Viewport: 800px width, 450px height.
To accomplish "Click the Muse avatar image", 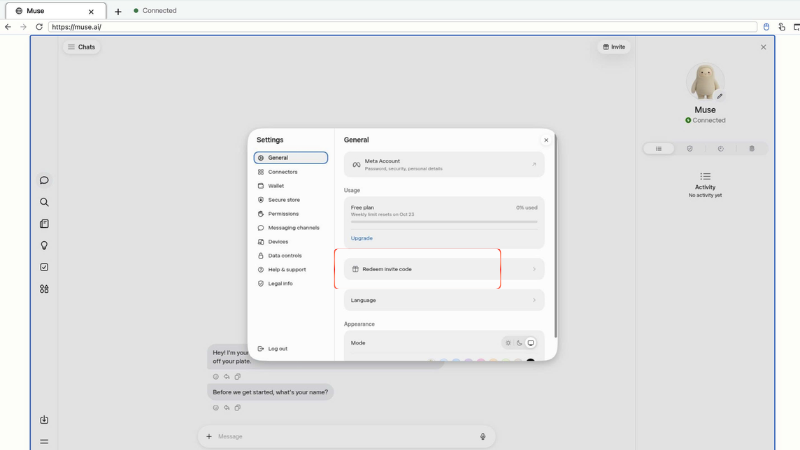I will (x=705, y=82).
